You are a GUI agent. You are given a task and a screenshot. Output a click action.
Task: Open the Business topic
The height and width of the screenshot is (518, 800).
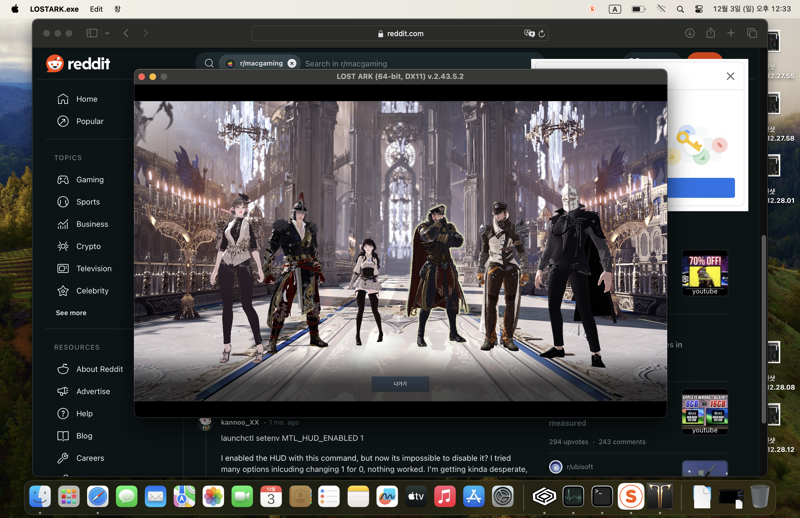(92, 224)
